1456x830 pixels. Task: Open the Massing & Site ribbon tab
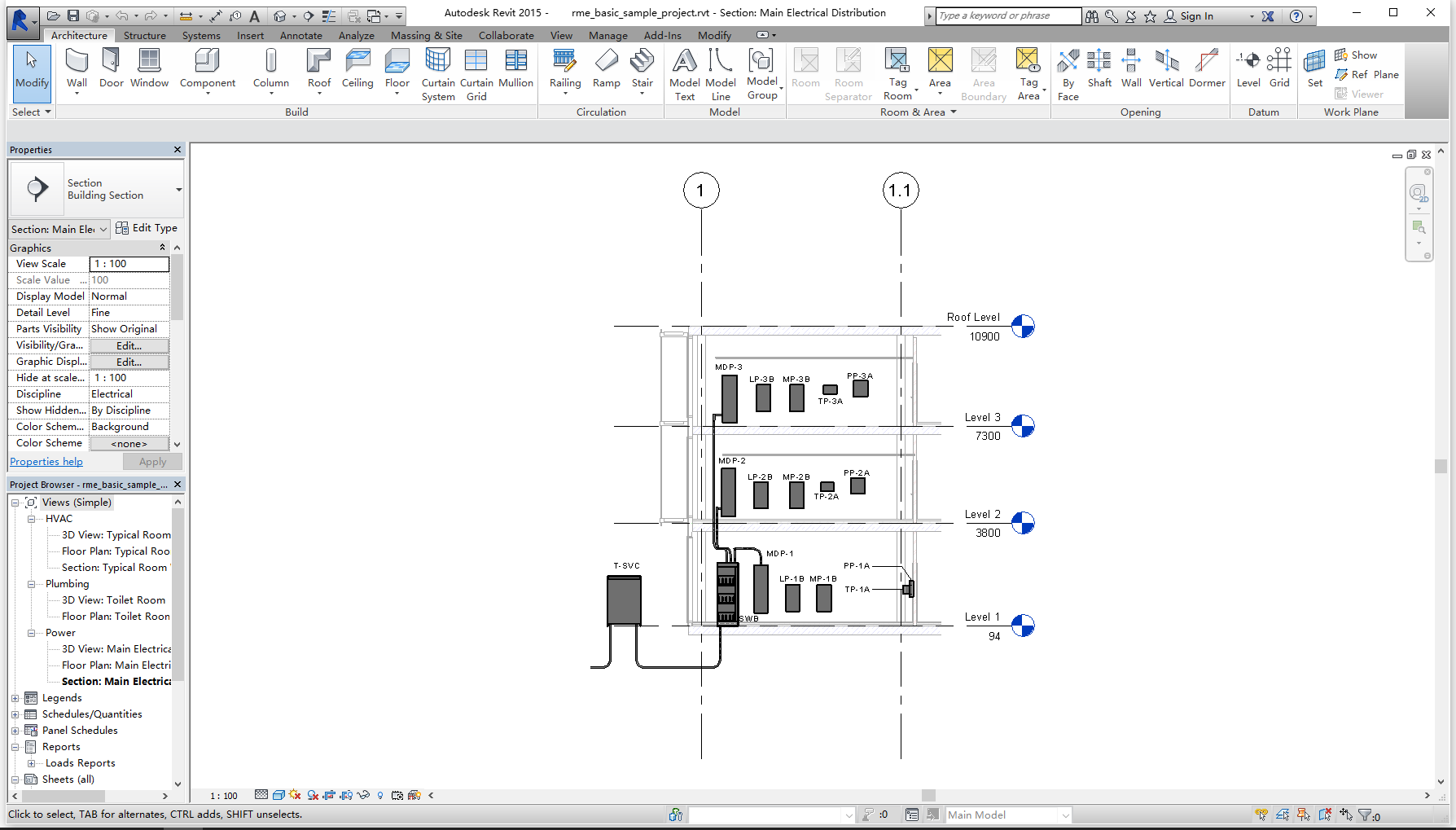[x=426, y=35]
